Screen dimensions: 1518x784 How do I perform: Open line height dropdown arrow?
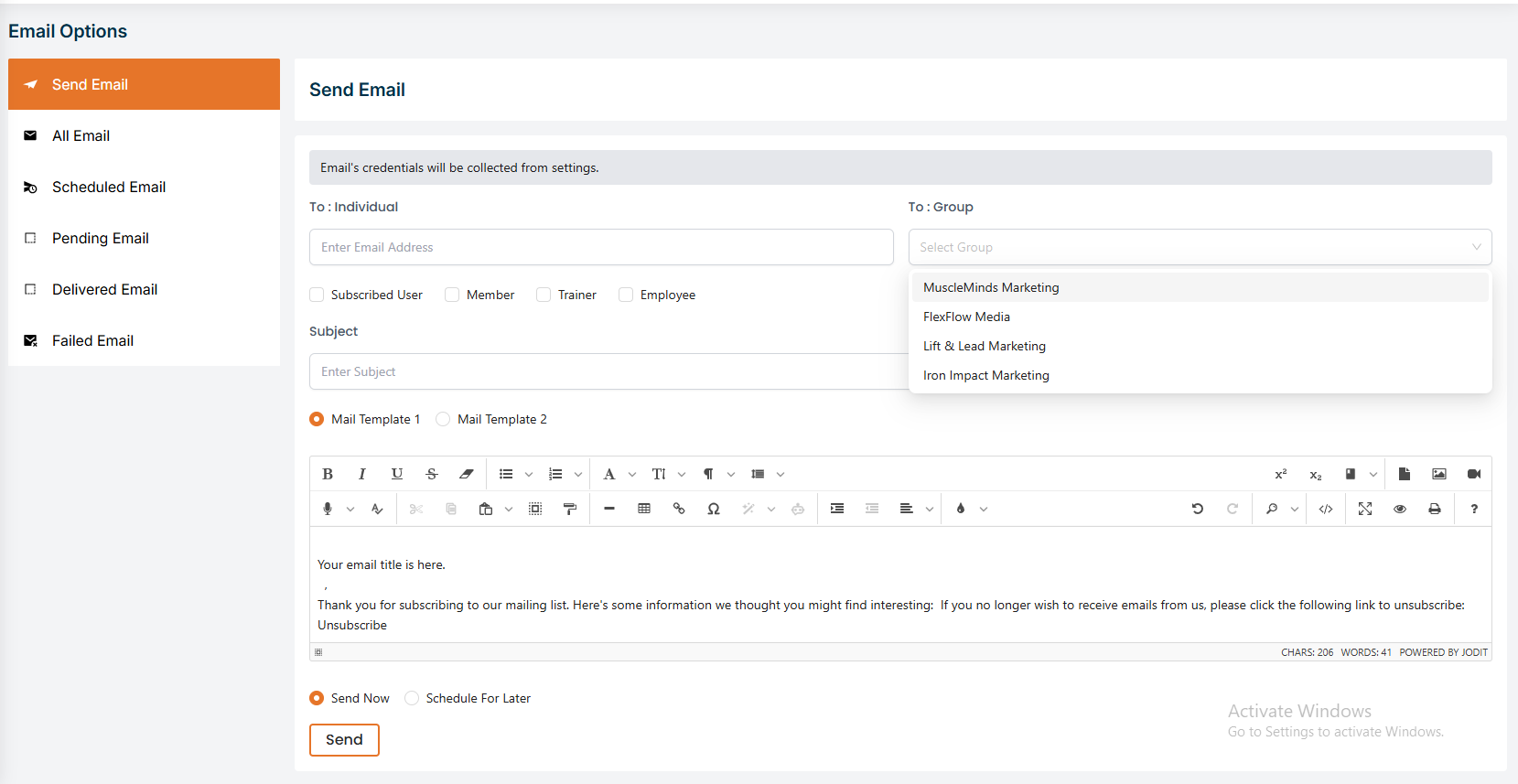click(781, 474)
